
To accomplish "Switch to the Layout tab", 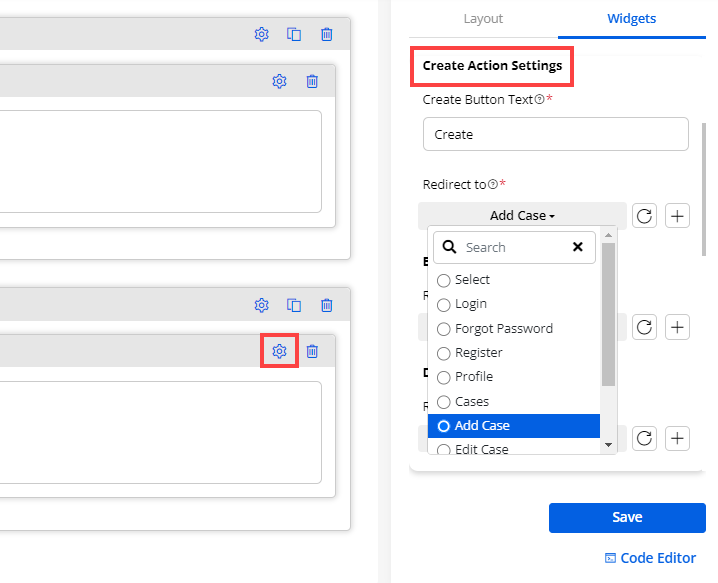I will (x=483, y=18).
